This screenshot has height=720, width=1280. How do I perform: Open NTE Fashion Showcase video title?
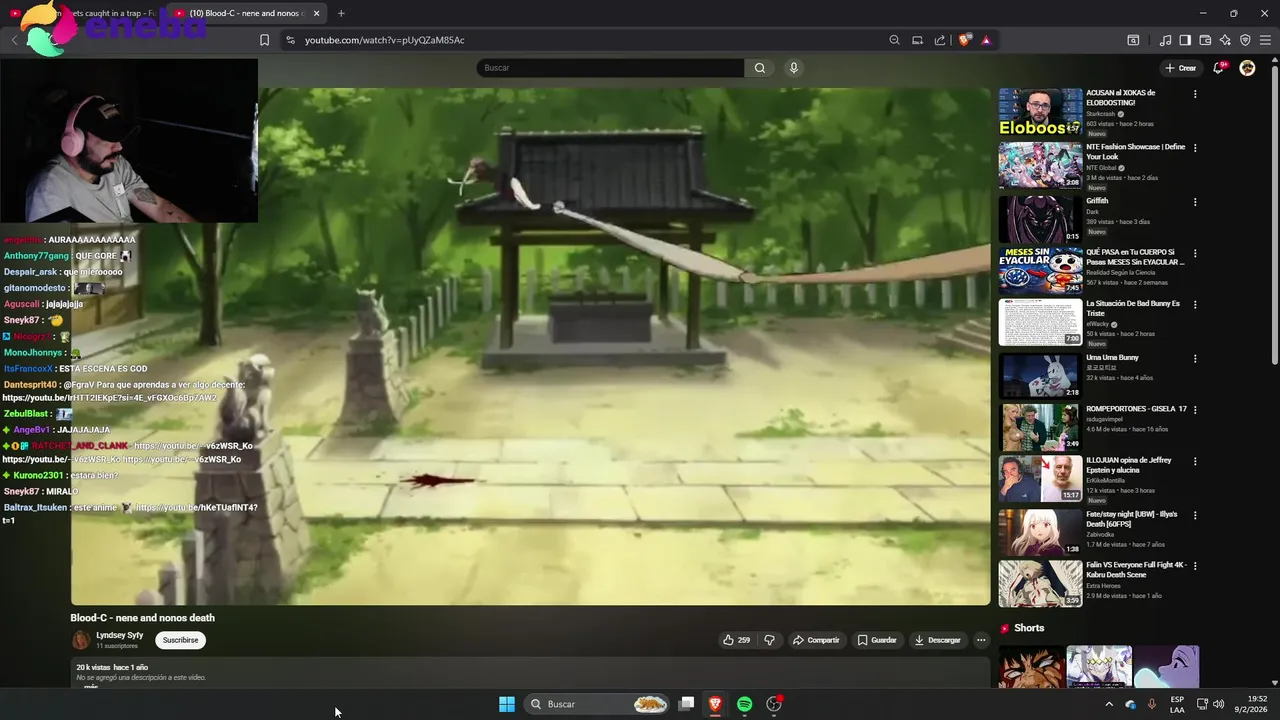[x=1135, y=152]
